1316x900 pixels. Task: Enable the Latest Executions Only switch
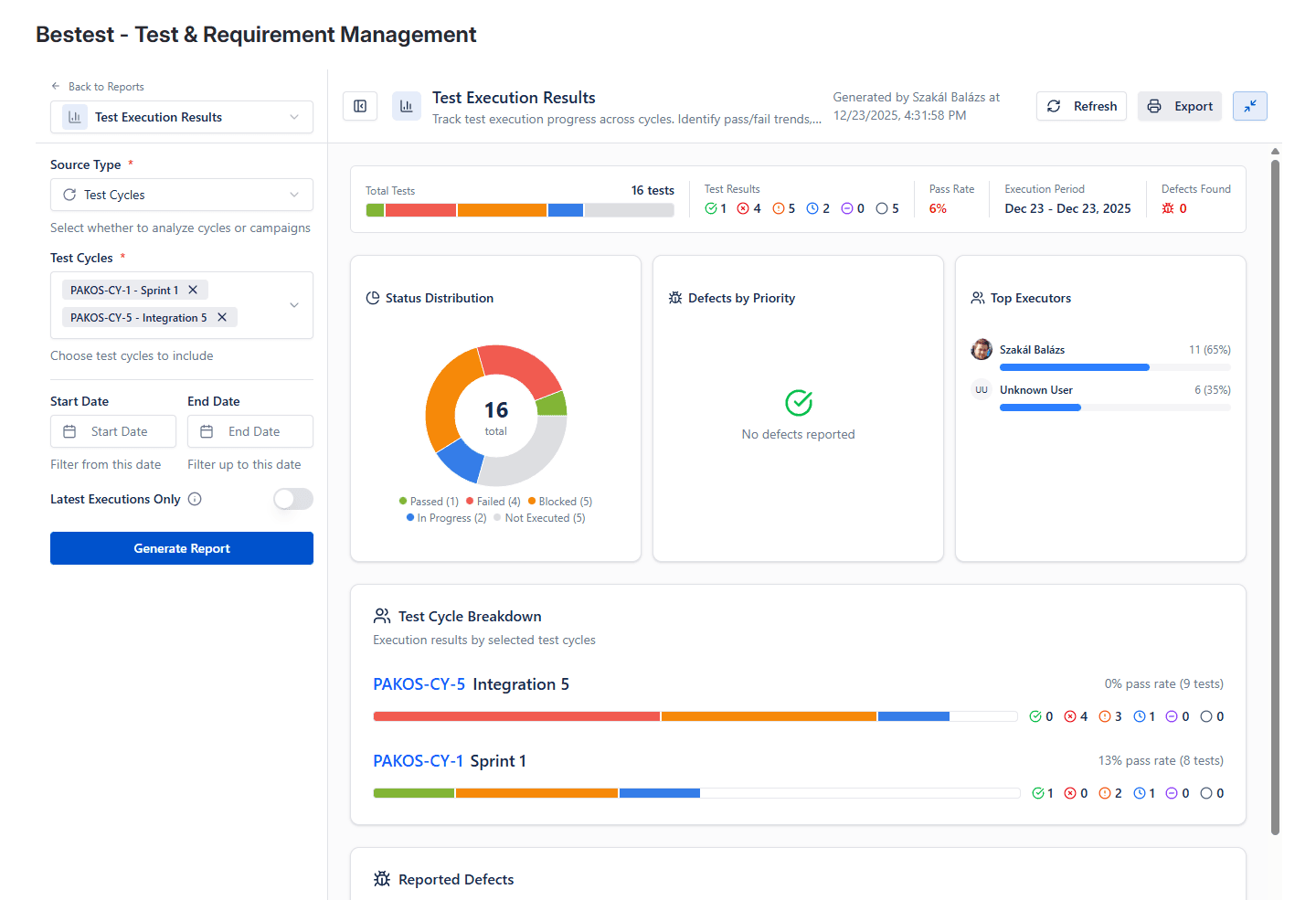293,499
